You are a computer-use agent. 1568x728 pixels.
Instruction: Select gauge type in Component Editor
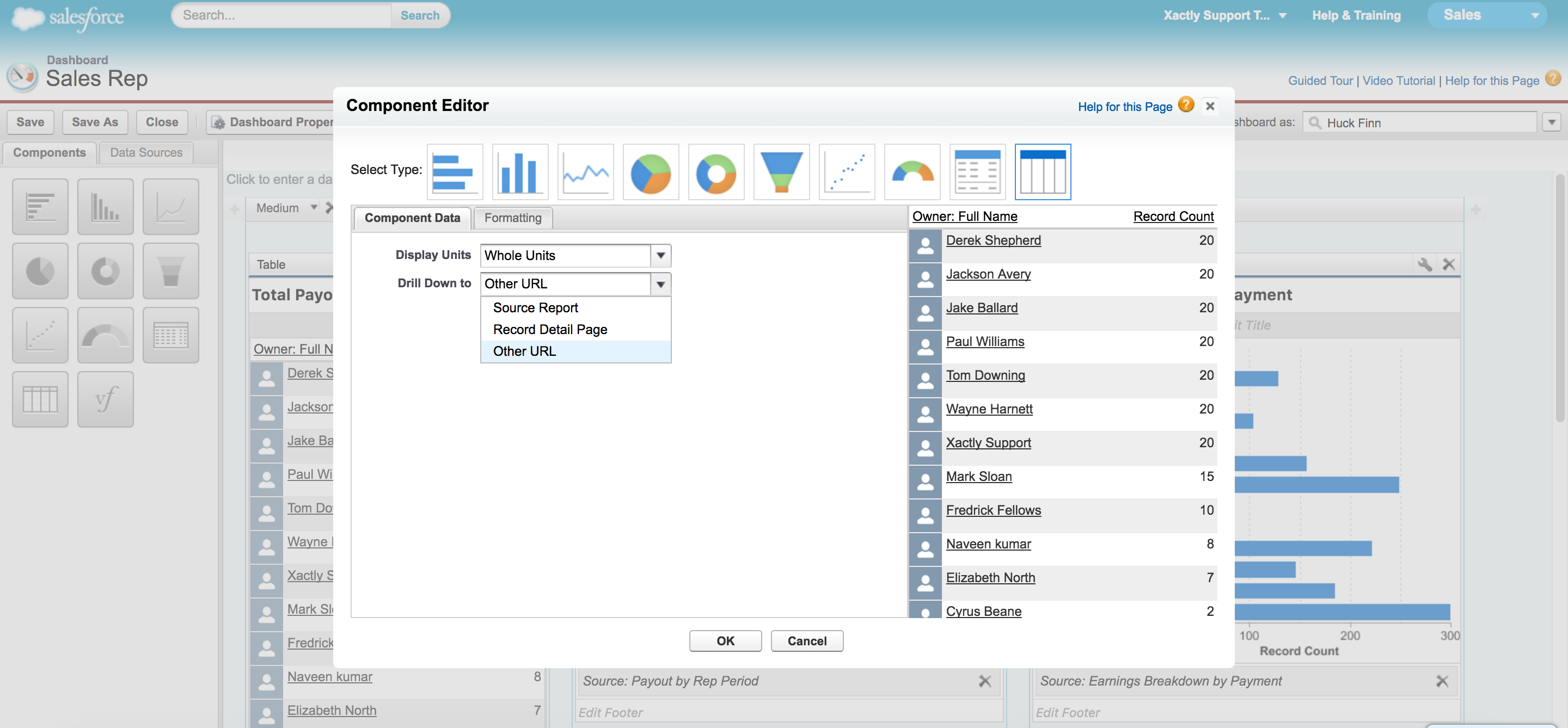(x=912, y=172)
